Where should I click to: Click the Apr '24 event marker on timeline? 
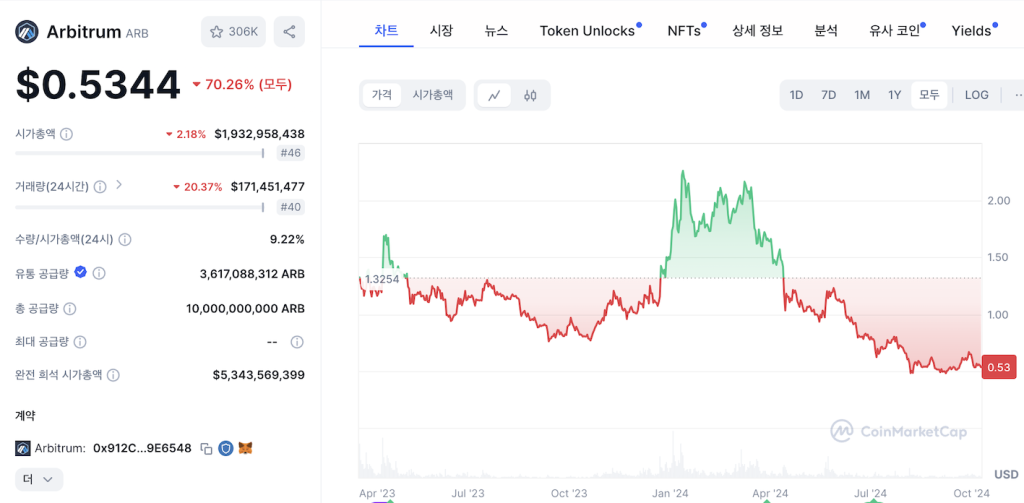(766, 500)
